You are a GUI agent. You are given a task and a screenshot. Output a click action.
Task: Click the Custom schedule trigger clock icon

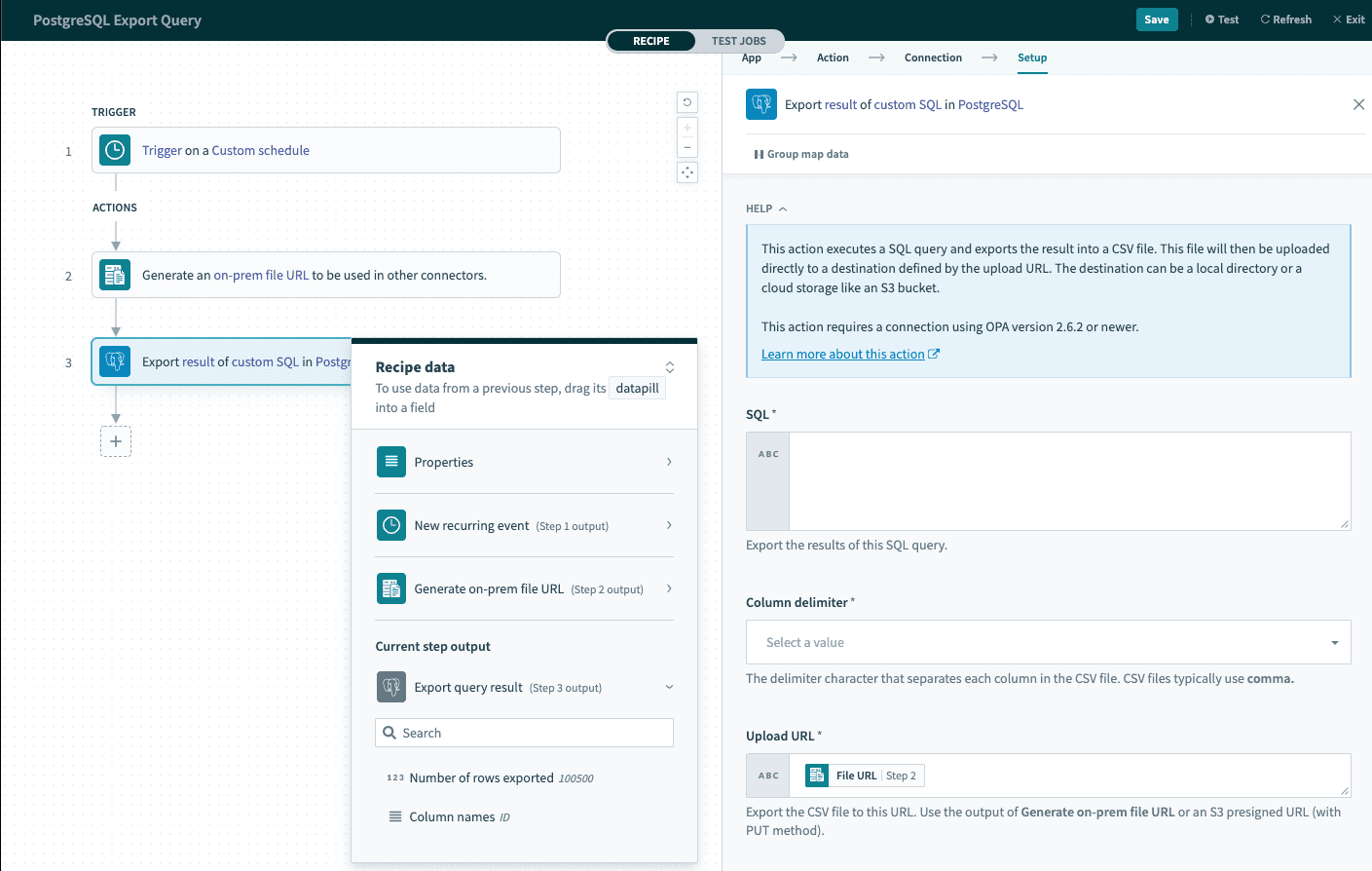115,150
